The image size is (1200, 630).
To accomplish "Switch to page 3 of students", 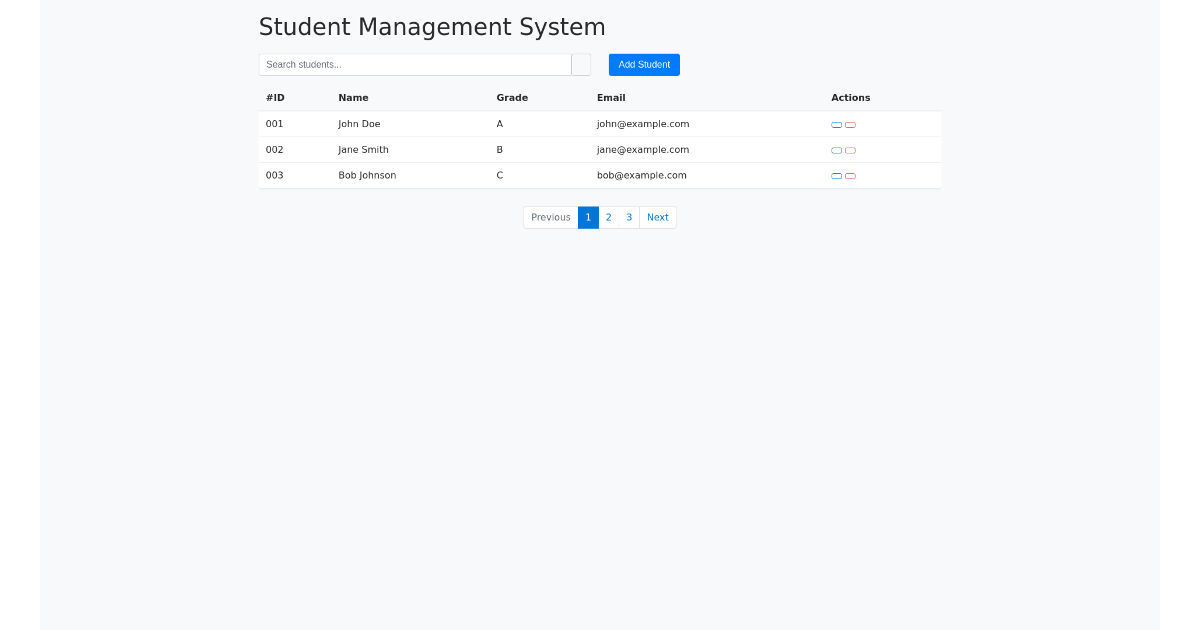I will point(629,217).
